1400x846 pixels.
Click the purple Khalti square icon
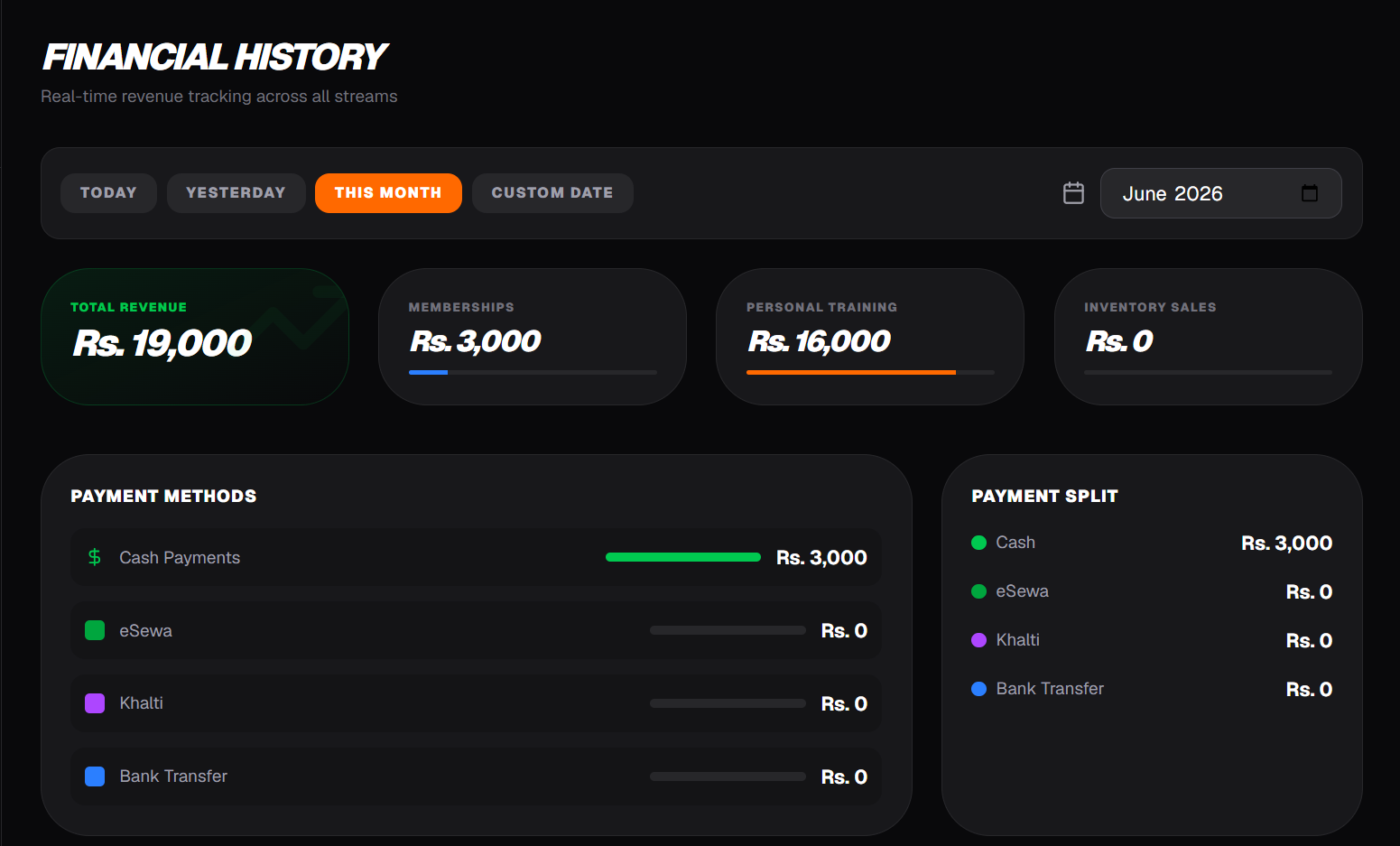pyautogui.click(x=95, y=703)
